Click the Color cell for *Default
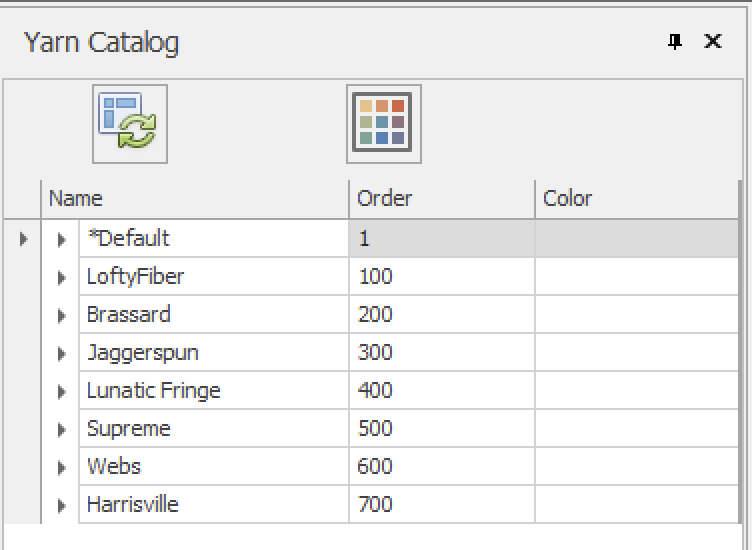Viewport: 752px width, 550px height. tap(636, 239)
